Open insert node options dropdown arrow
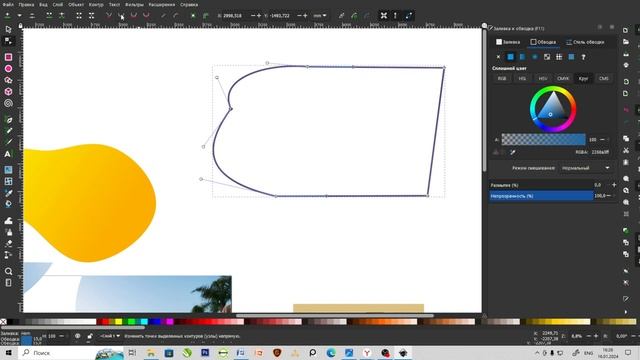 click(x=19, y=16)
